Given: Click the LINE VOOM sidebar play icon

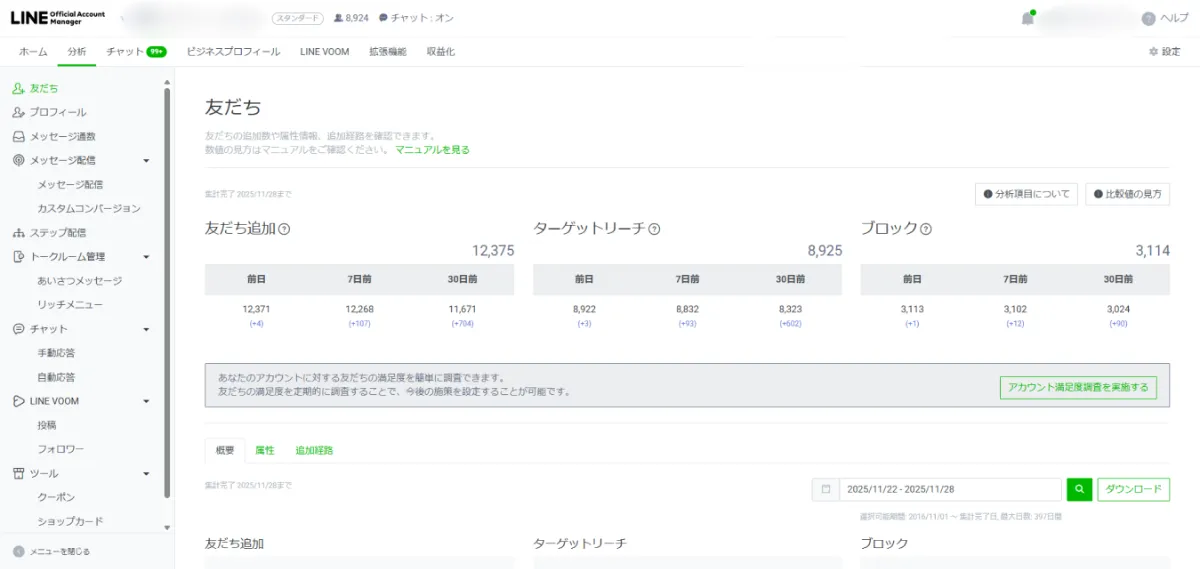Looking at the screenshot, I should coord(18,401).
